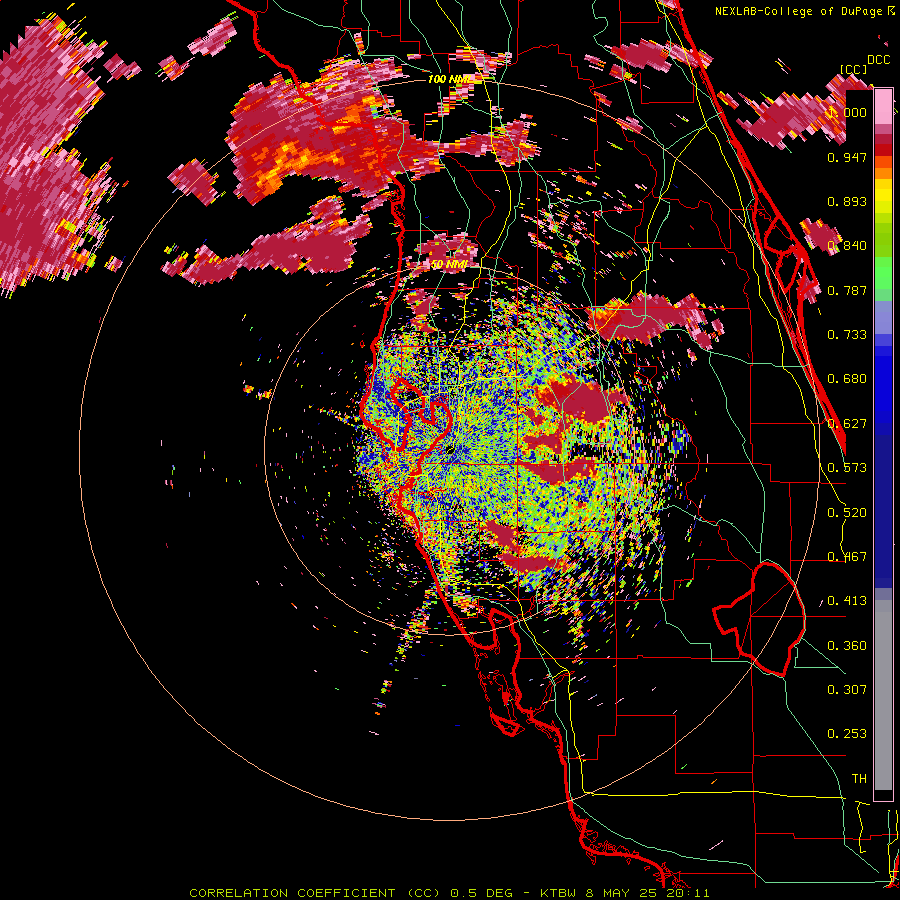Click the 0.413 scale value
The width and height of the screenshot is (900, 900).
click(847, 601)
